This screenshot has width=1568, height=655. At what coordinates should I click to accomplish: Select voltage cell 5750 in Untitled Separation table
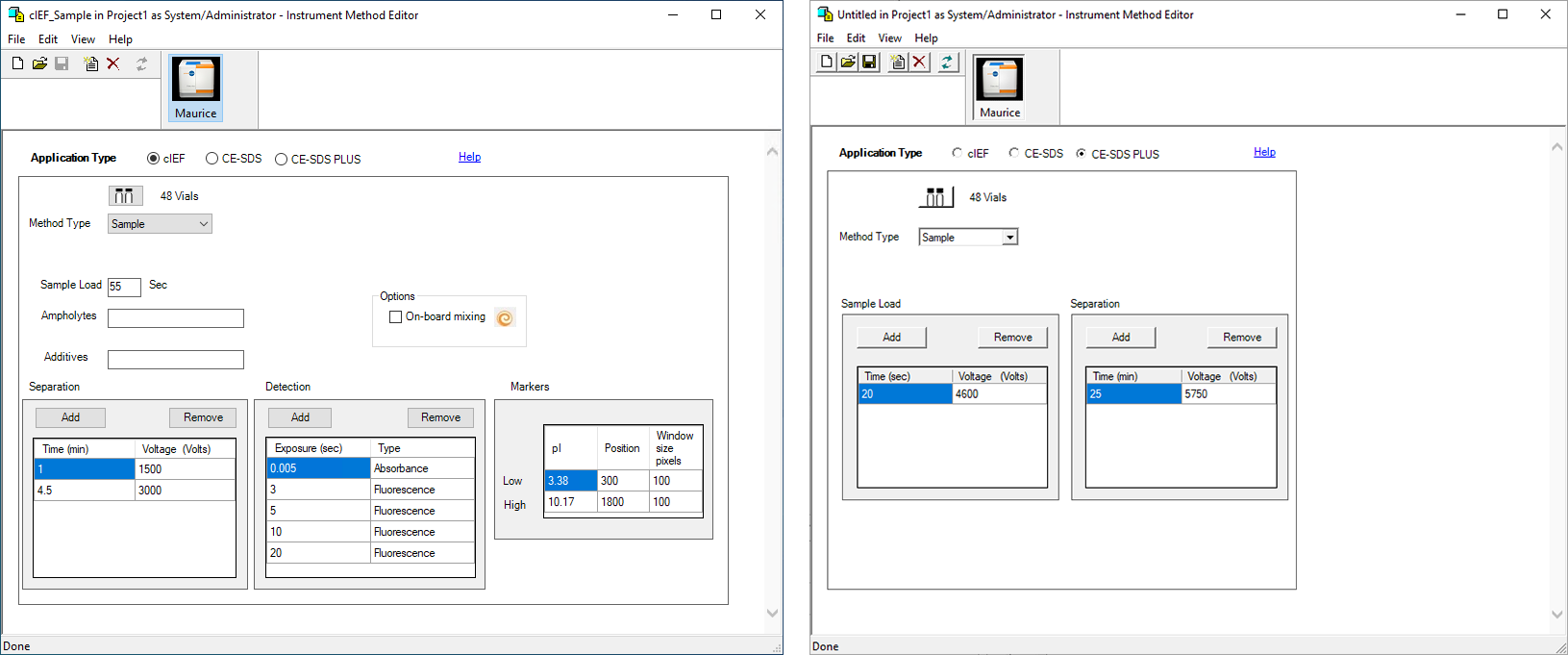(1229, 394)
